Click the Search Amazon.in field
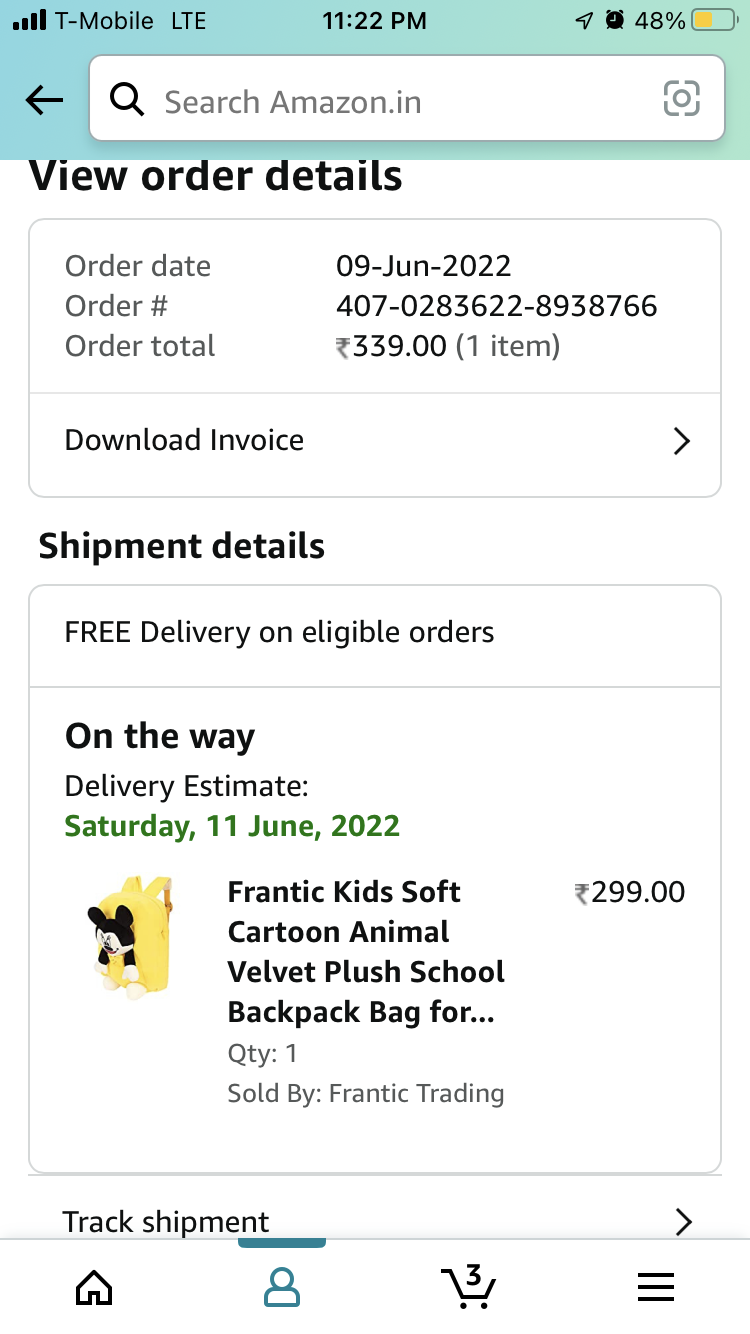This screenshot has width=750, height=1334. click(400, 101)
